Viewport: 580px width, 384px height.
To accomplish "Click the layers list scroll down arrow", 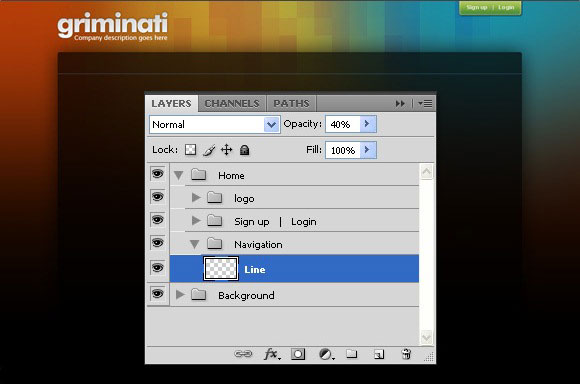I will coord(426,337).
